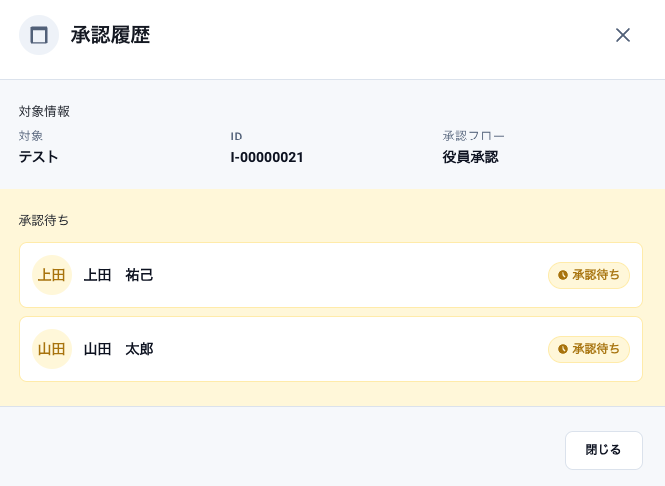Viewport: 665px width, 486px height.
Task: Click the 承認フロー field label
Action: 474,136
